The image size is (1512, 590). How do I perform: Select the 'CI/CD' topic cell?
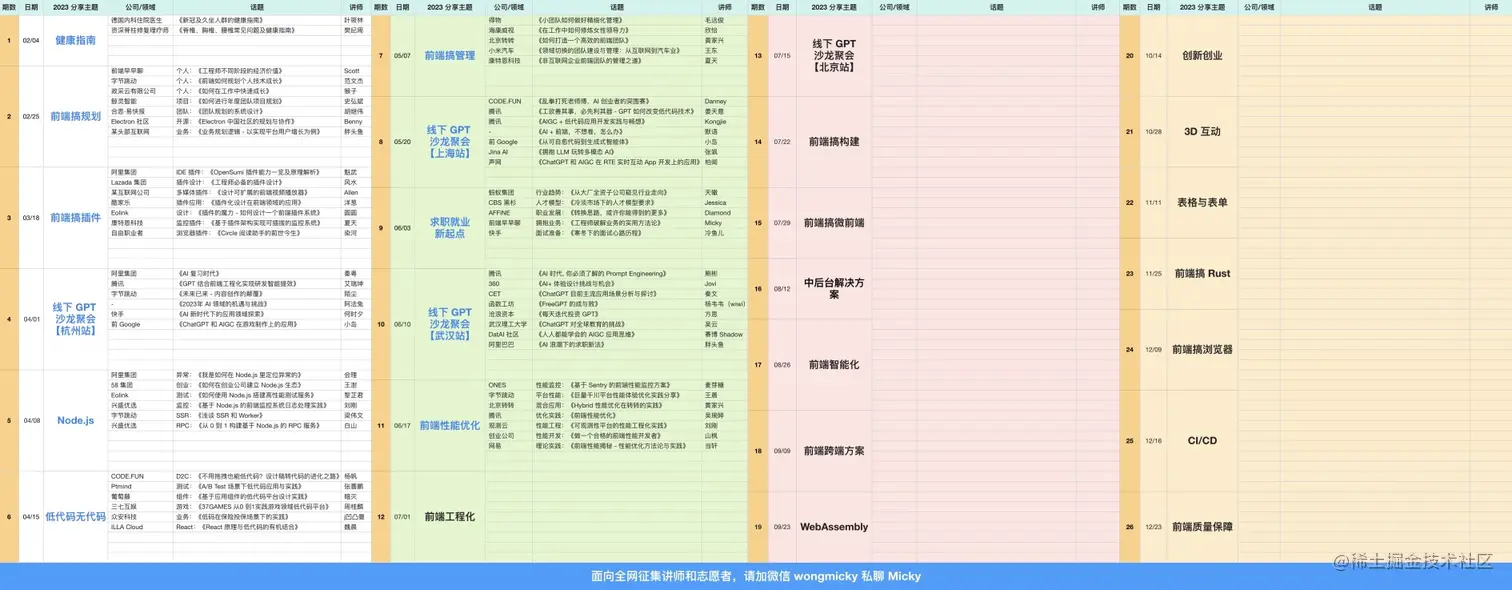click(1202, 441)
